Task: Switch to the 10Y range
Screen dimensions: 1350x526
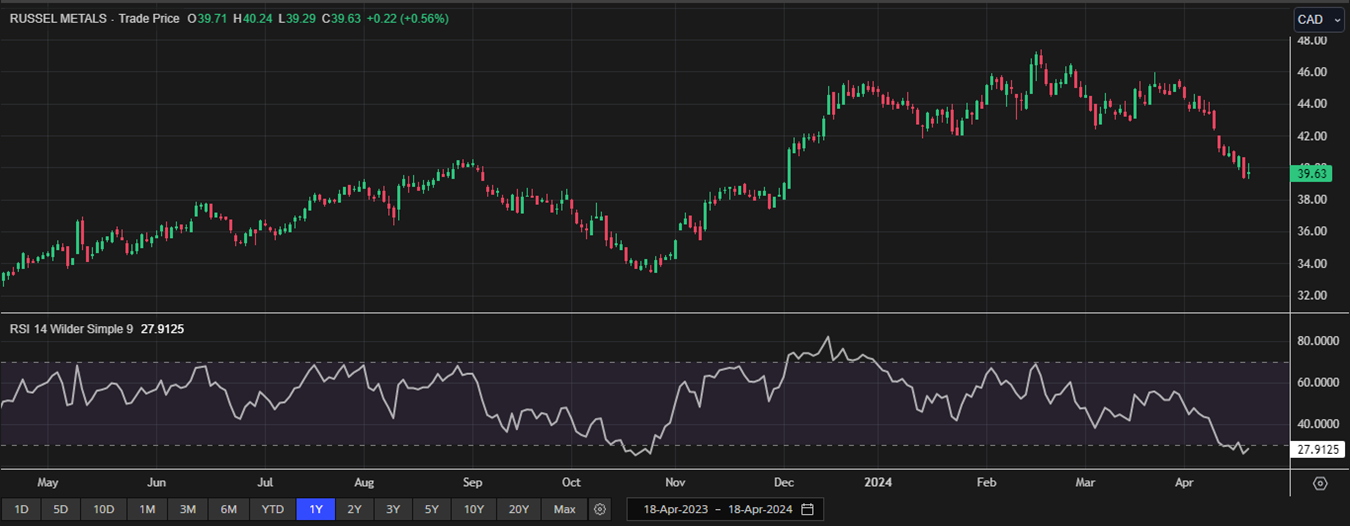Action: (x=473, y=509)
